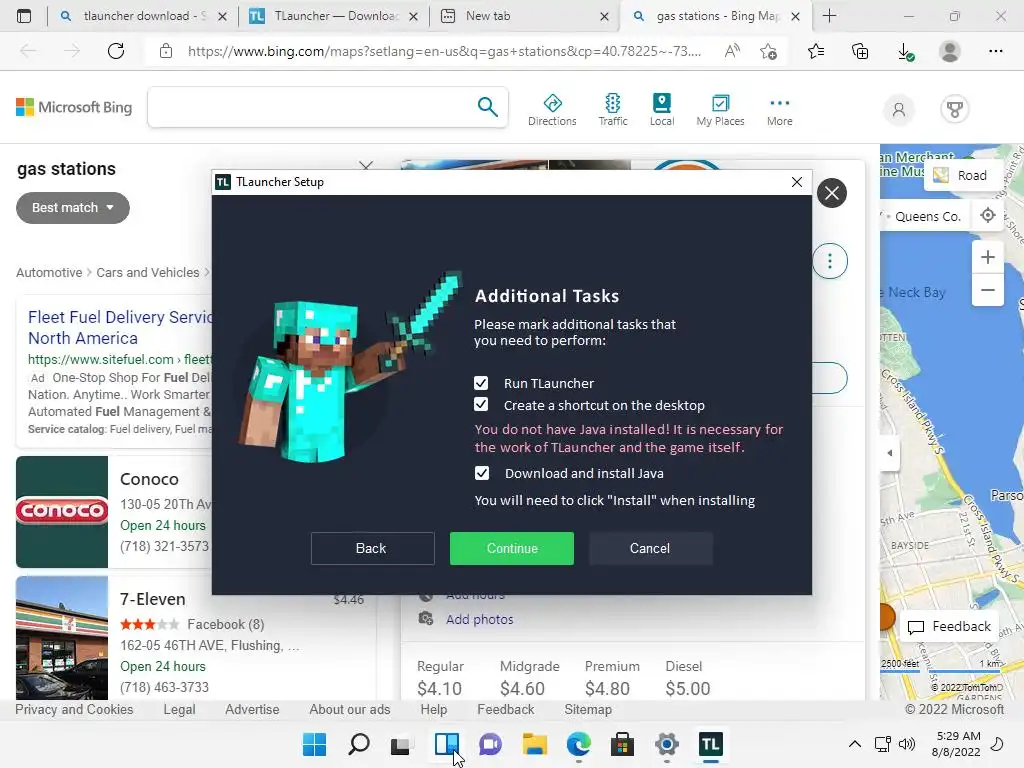
Task: Select the 7-Eleven listing
Action: point(153,599)
